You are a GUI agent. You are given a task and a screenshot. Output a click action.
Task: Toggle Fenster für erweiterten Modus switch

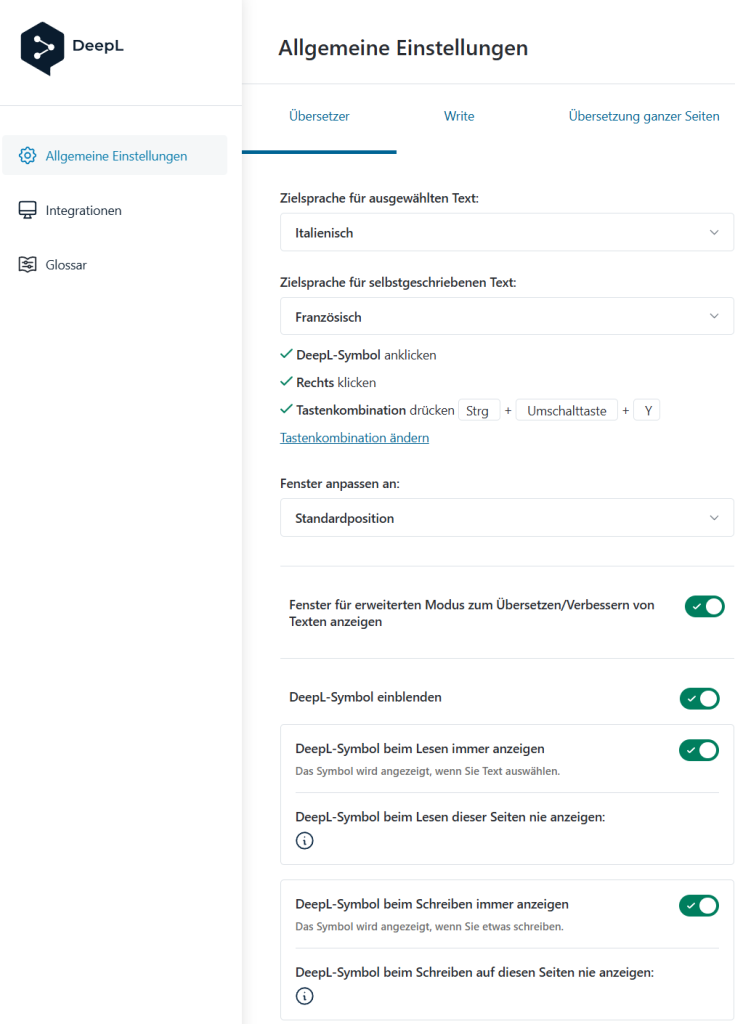tap(704, 606)
